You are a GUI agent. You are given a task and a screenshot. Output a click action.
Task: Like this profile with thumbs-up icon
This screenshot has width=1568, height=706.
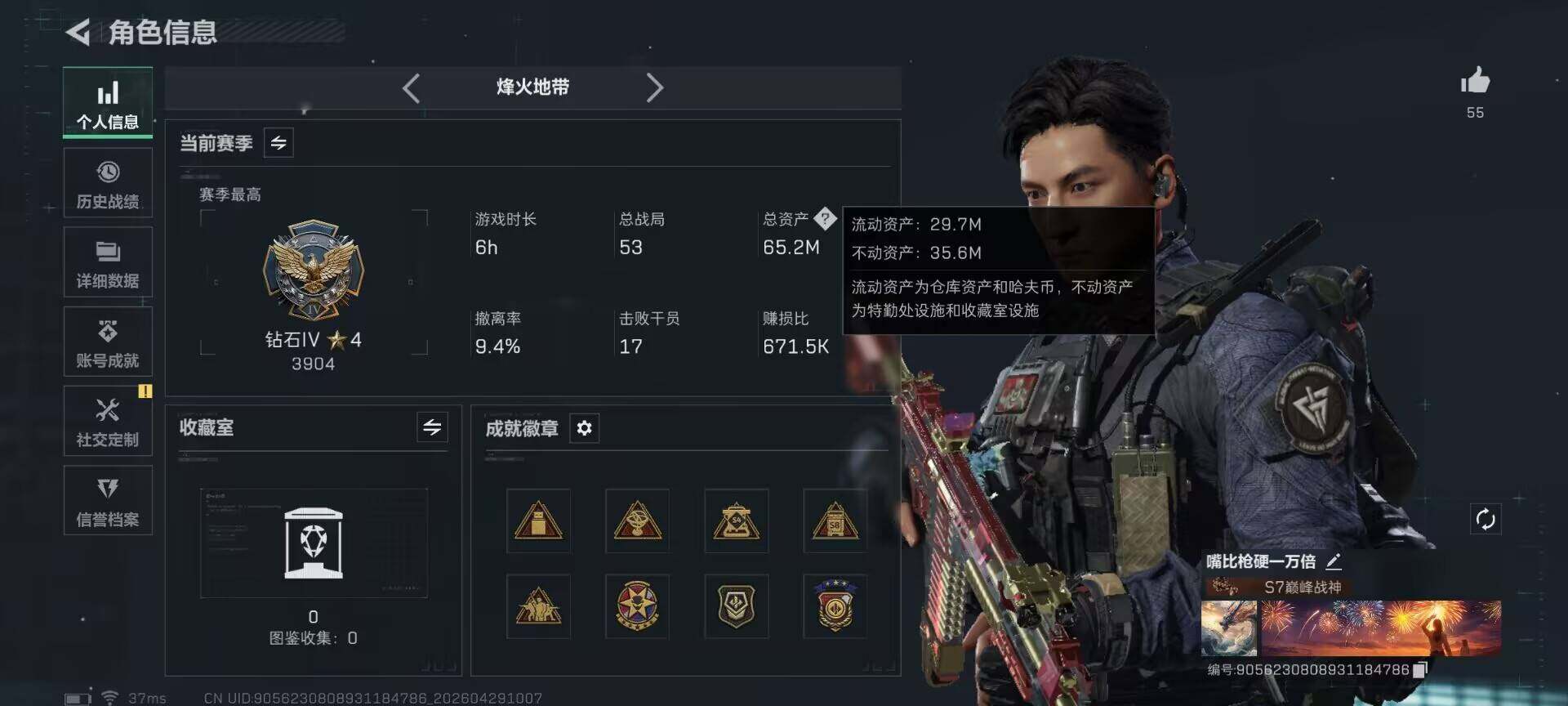pos(1475,81)
